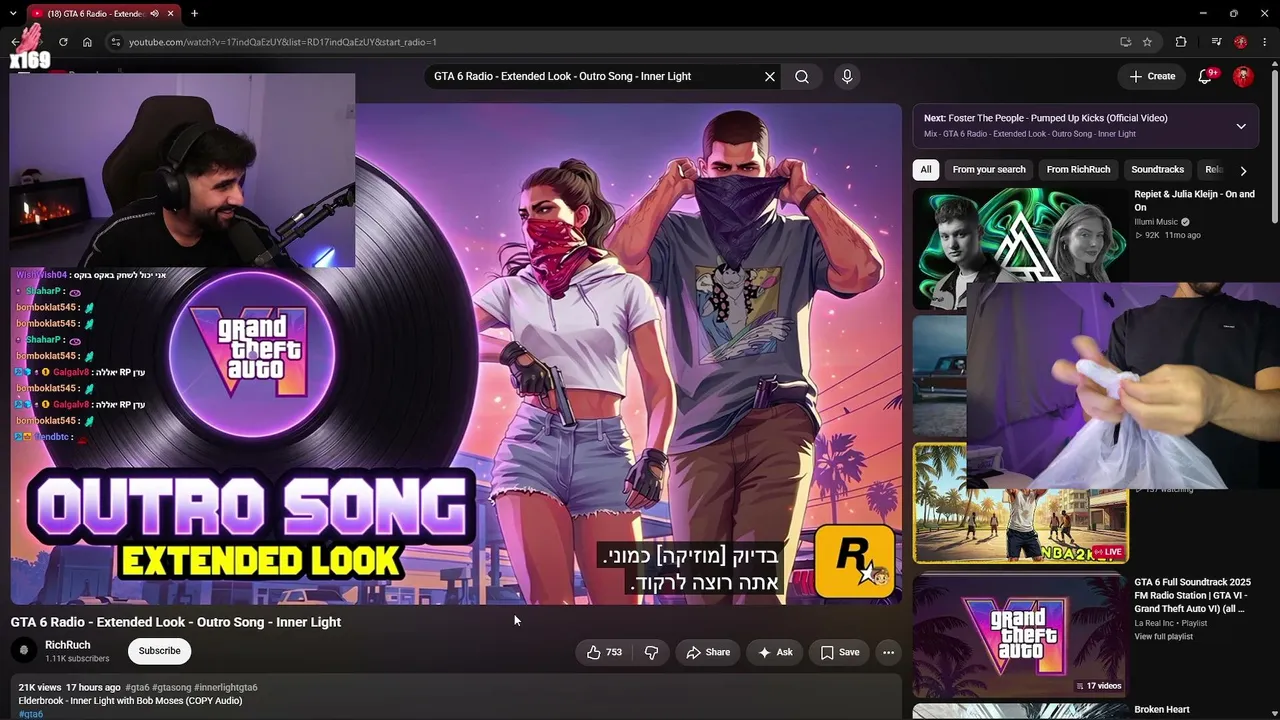
Task: Open the Chrome profile avatar
Action: (1241, 42)
